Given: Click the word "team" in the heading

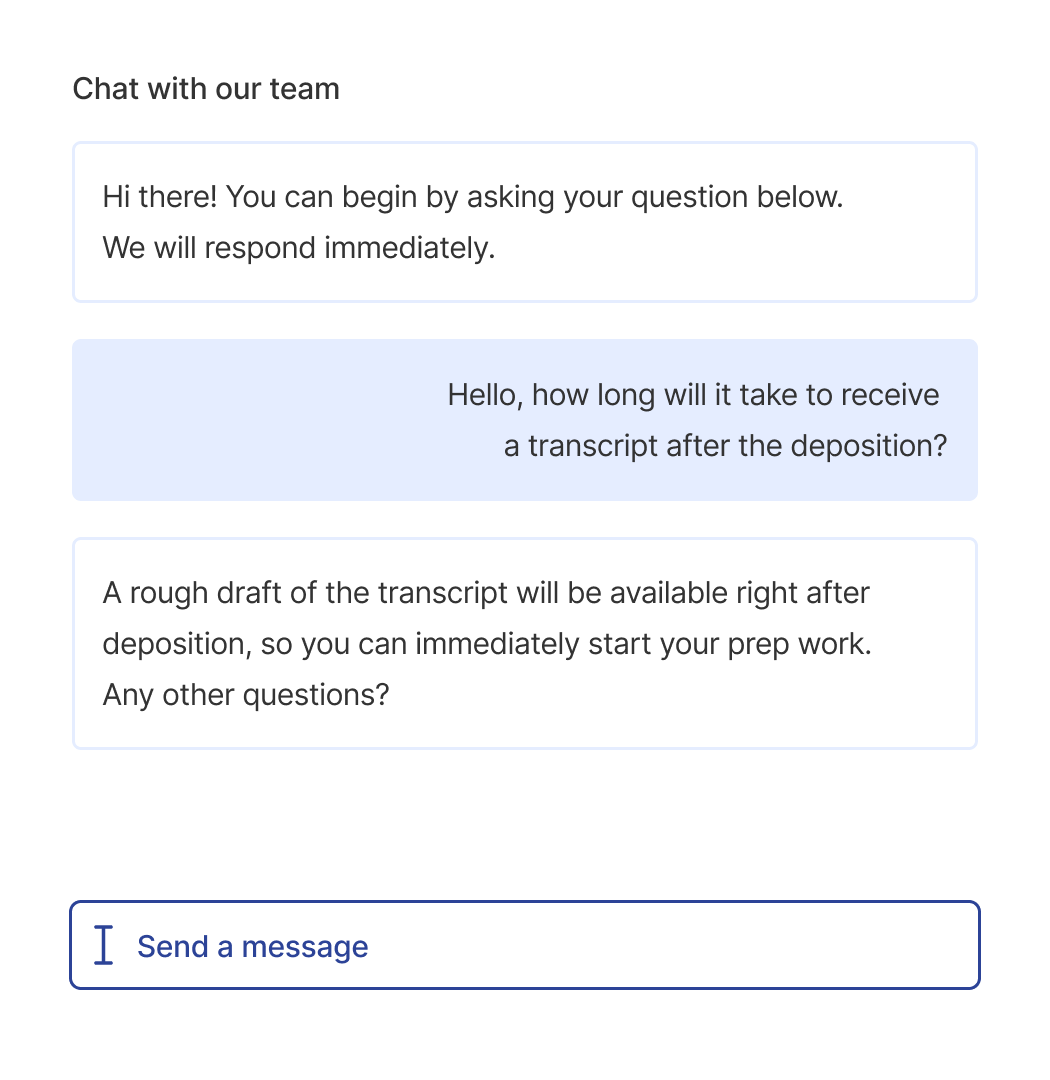Looking at the screenshot, I should tap(304, 89).
